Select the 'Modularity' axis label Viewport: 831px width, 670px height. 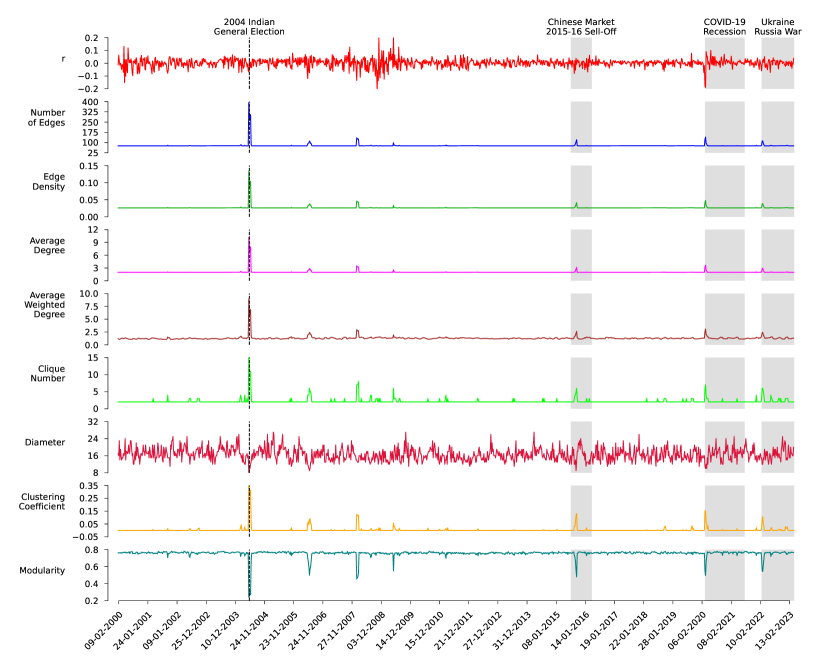pyautogui.click(x=42, y=570)
